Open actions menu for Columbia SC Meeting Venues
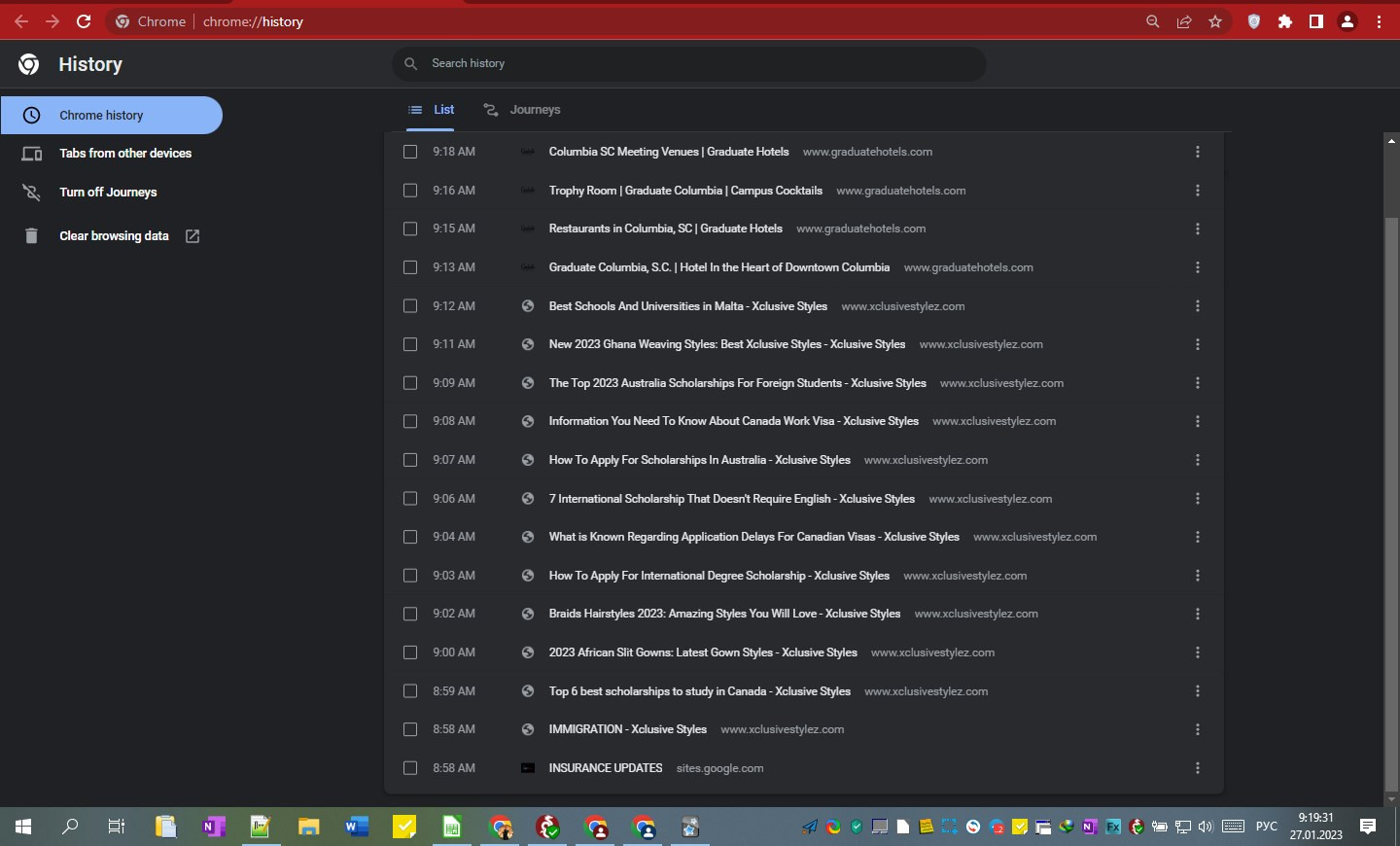The width and height of the screenshot is (1400, 846). pyautogui.click(x=1198, y=152)
